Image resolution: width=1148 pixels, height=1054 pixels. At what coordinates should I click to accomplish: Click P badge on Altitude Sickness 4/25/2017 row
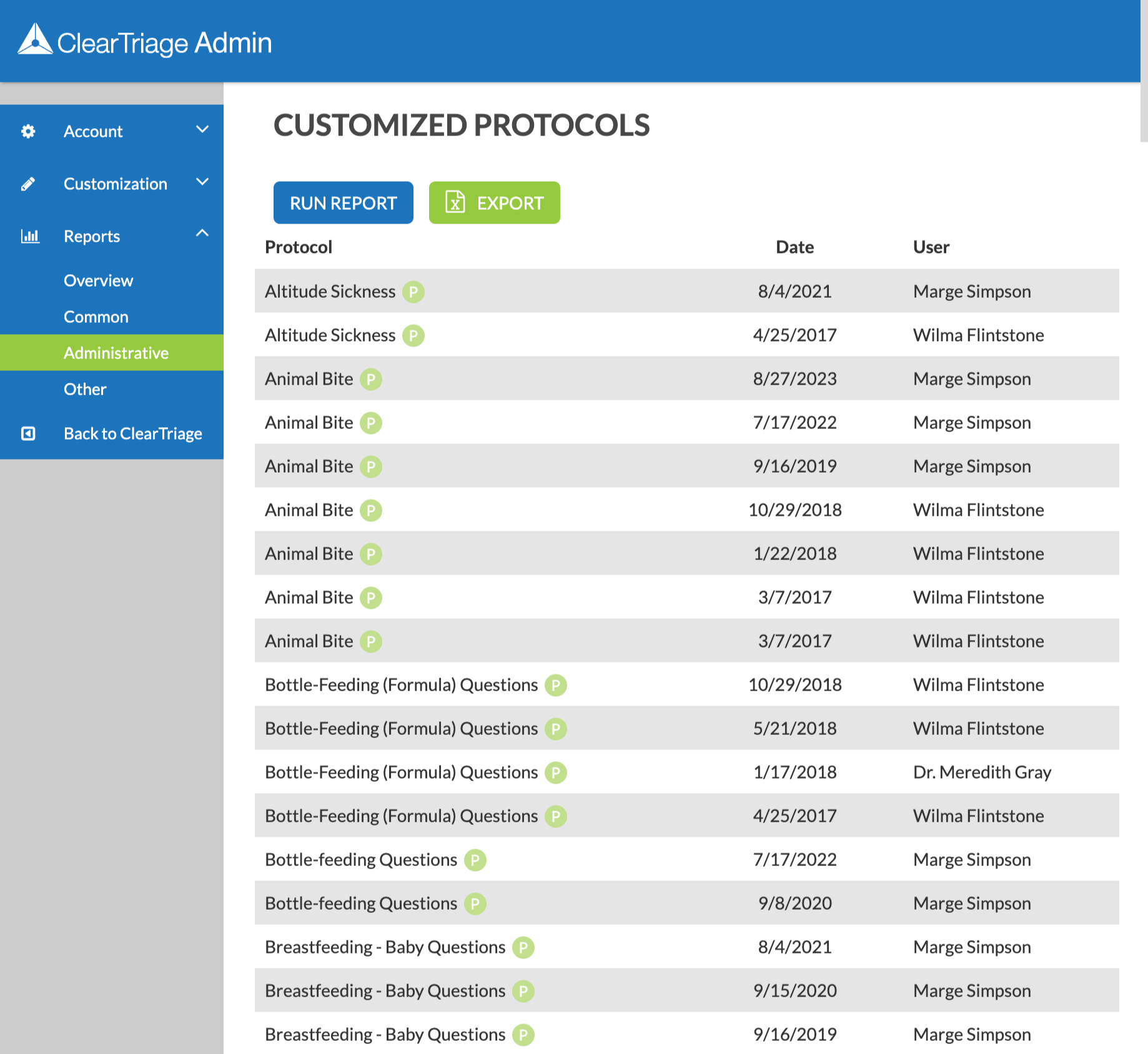pos(413,335)
